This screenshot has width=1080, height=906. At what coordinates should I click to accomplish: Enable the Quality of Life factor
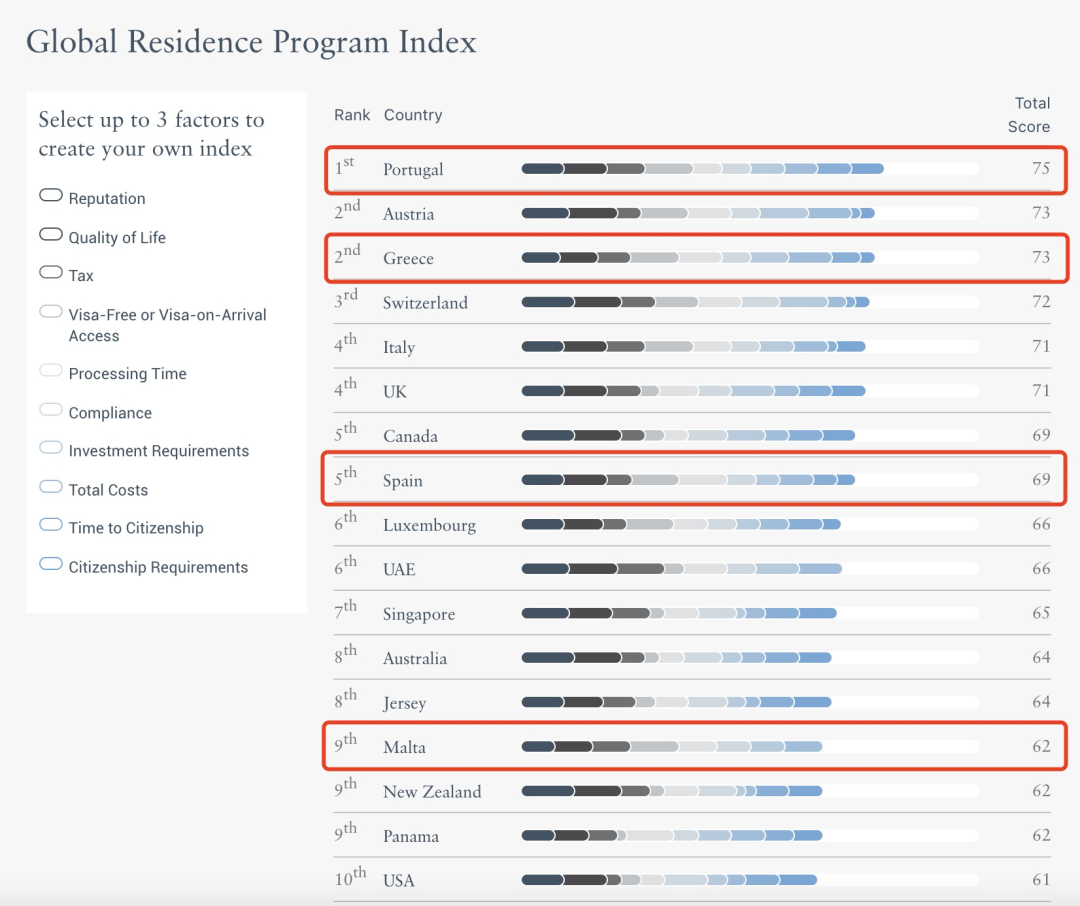[51, 235]
